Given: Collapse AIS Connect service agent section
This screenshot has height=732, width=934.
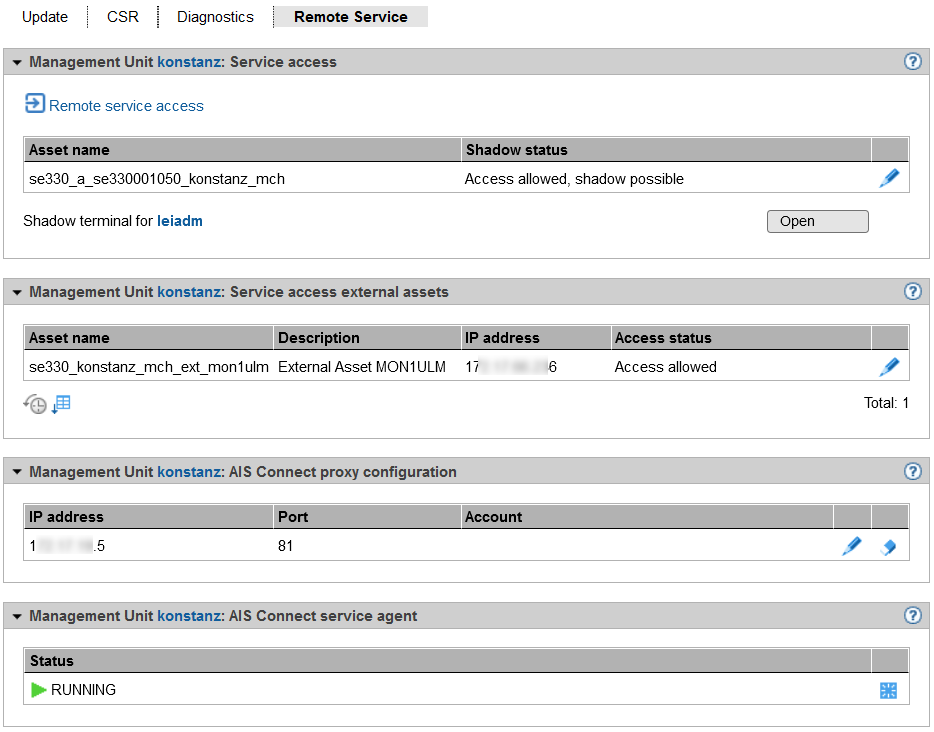Looking at the screenshot, I should tap(17, 617).
